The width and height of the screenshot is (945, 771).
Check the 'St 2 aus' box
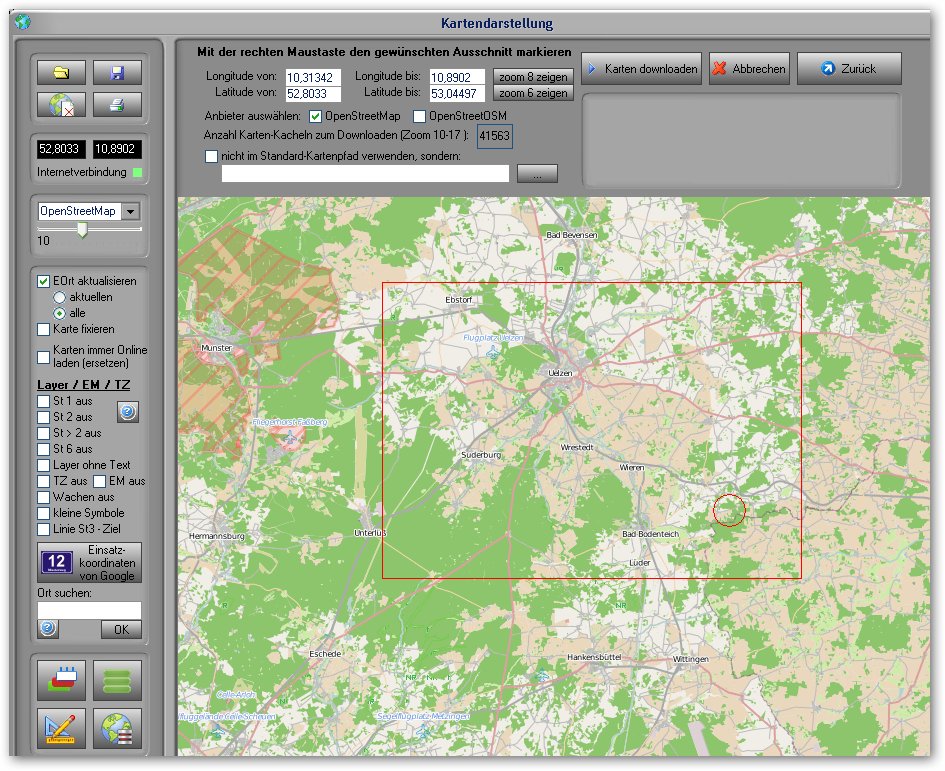pyautogui.click(x=43, y=417)
